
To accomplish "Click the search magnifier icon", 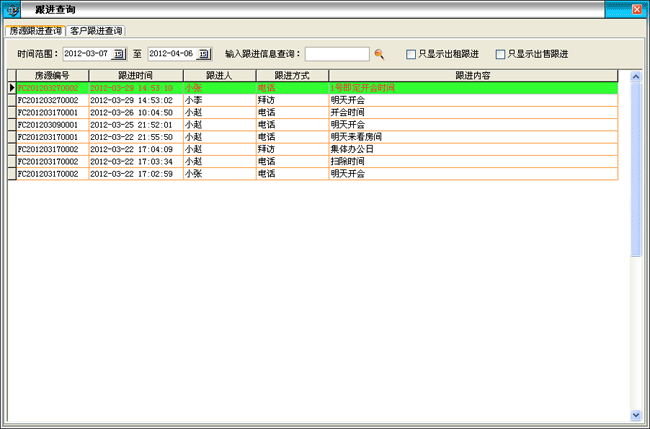I will [x=379, y=54].
